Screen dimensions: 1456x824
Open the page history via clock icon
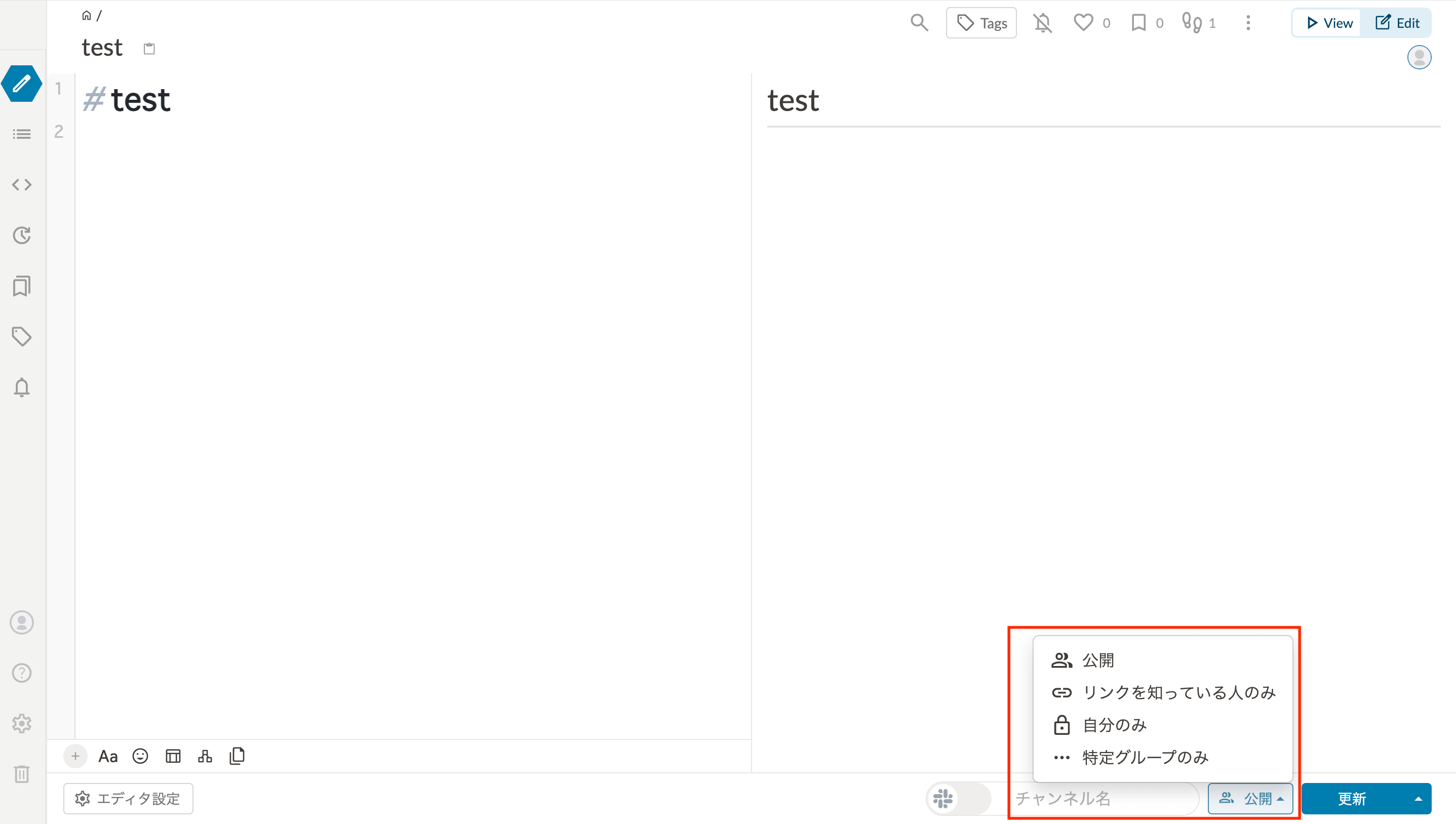coord(21,236)
